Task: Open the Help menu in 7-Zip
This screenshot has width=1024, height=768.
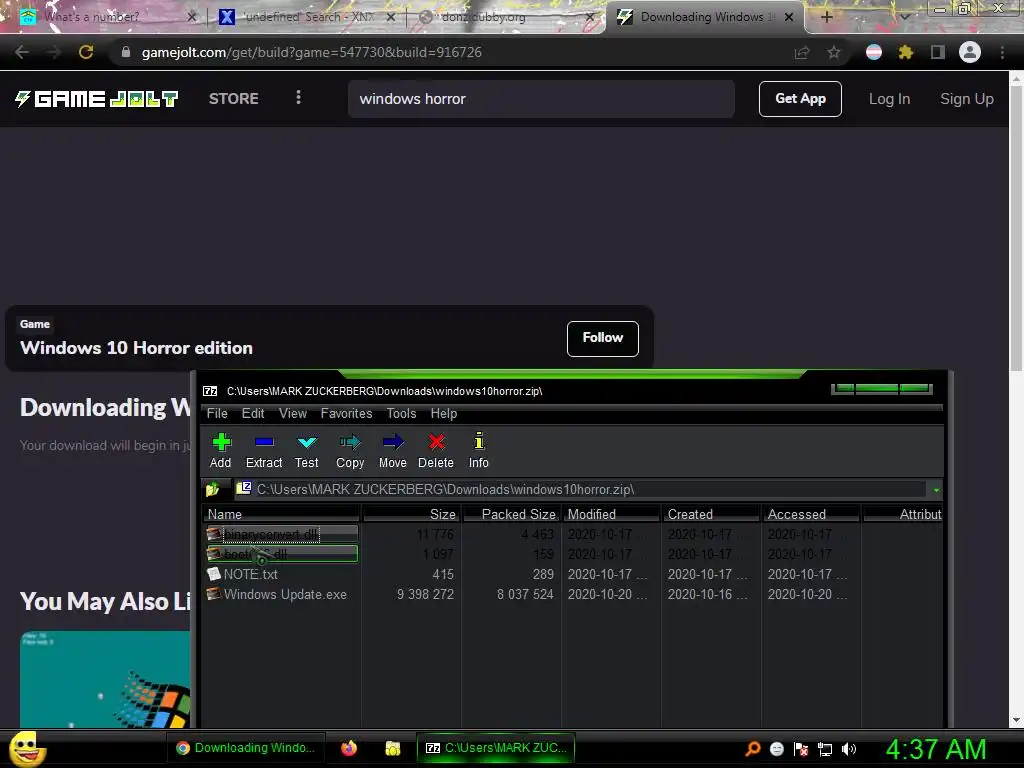Action: tap(443, 413)
